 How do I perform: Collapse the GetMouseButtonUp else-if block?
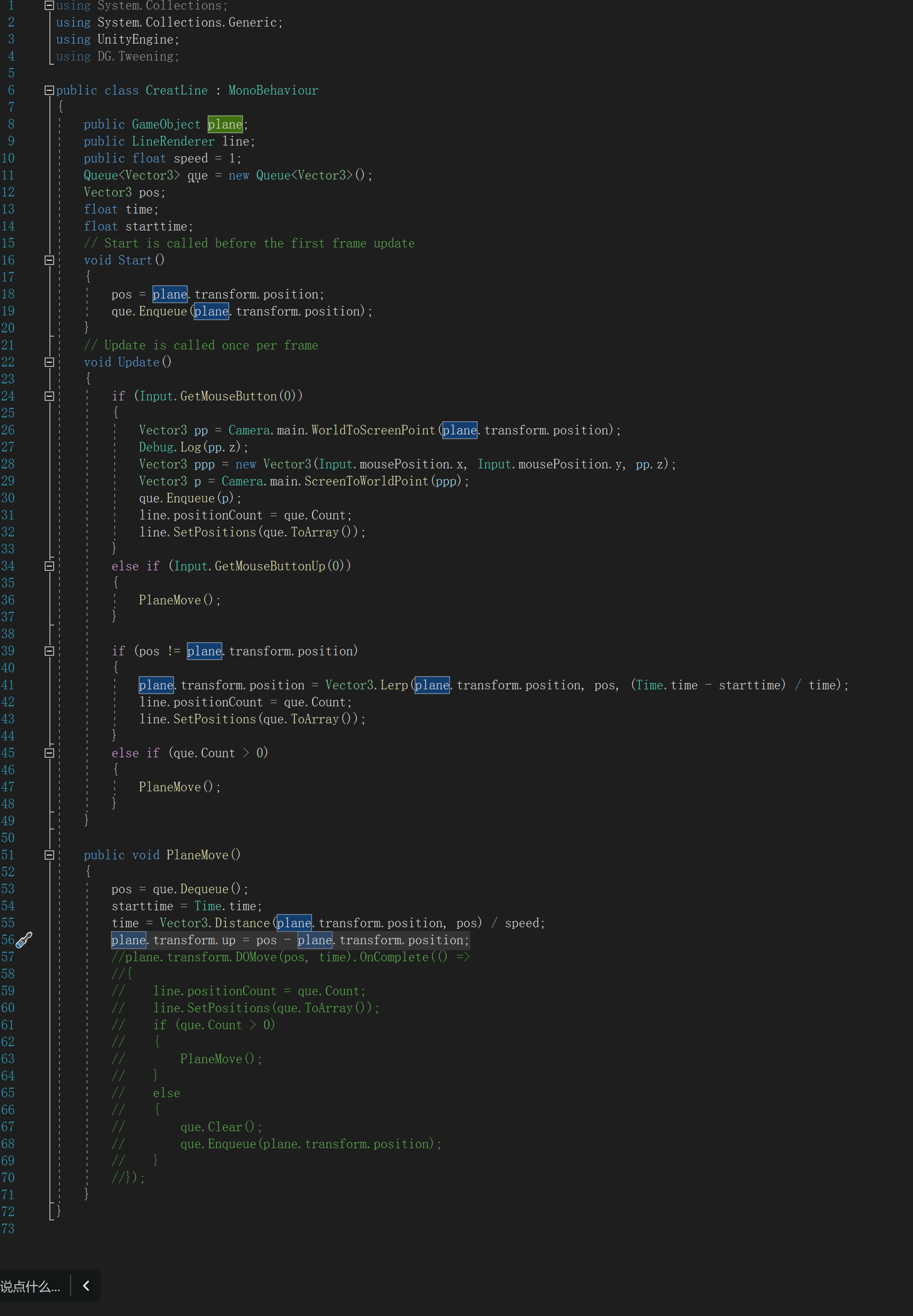pos(49,566)
